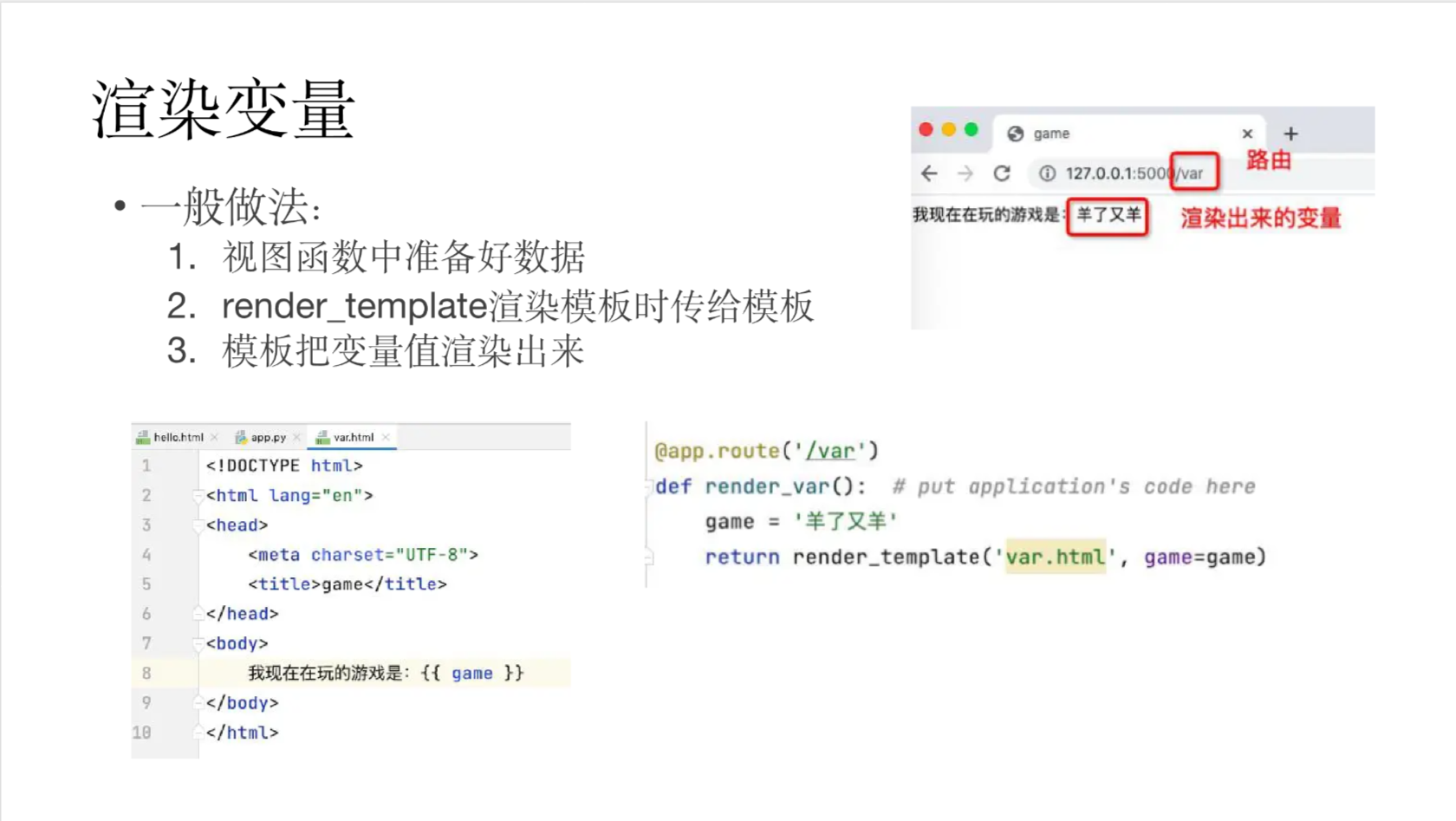
Task: Click the site info icon in address bar
Action: pyautogui.click(x=1047, y=173)
